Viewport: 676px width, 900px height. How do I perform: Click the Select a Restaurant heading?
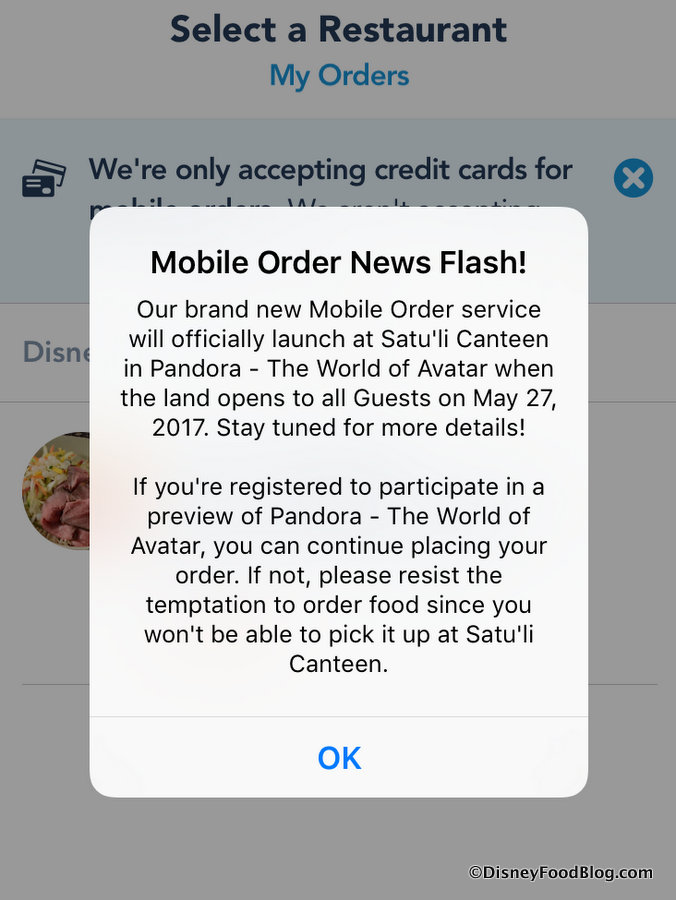tap(339, 29)
